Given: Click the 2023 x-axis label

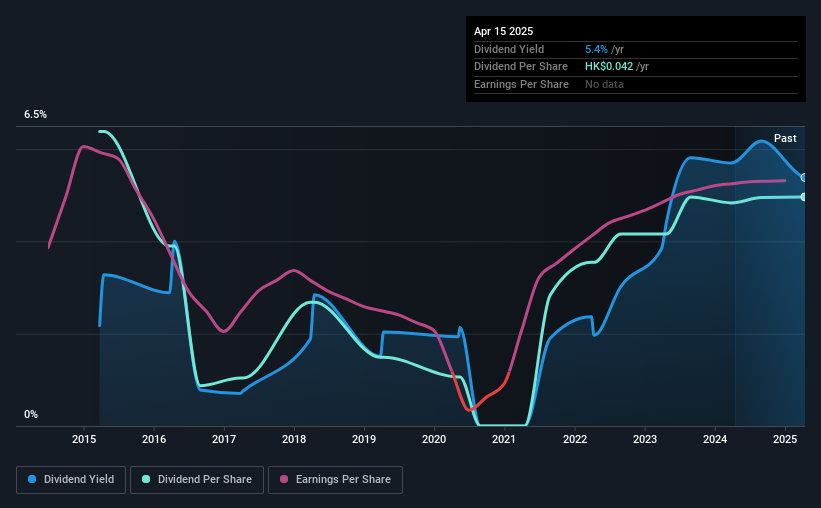Looking at the screenshot, I should pos(645,439).
